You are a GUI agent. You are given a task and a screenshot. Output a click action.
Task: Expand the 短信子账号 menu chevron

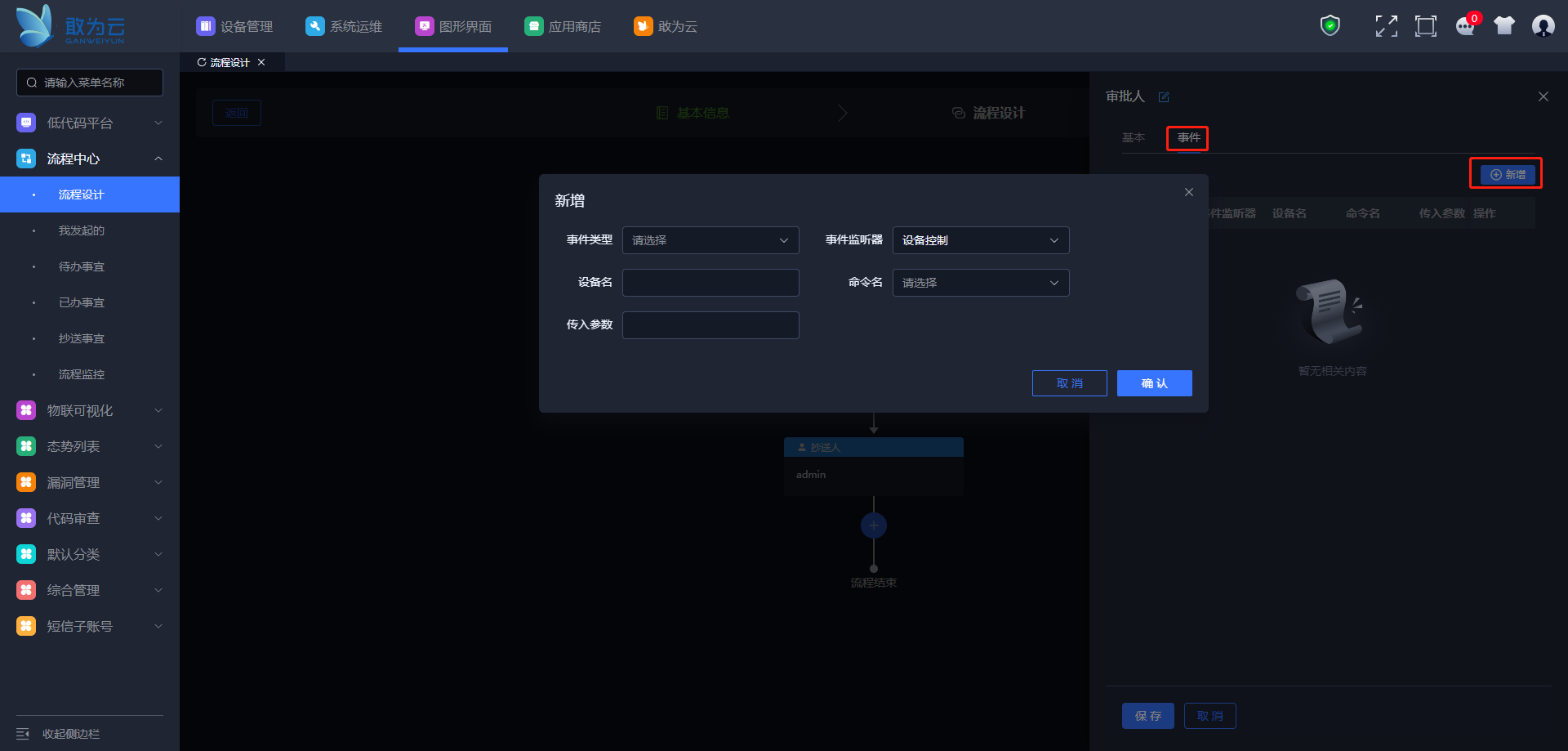pos(158,626)
